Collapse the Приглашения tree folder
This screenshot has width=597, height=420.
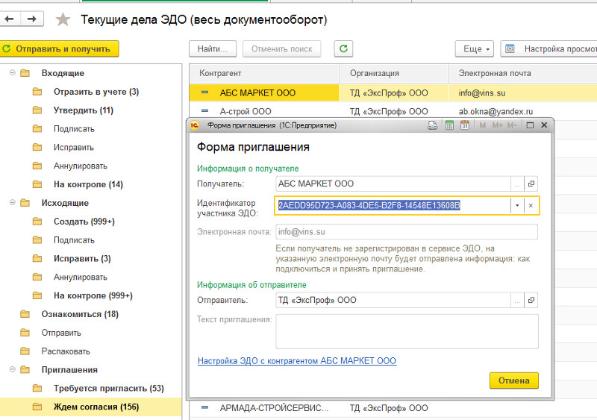coord(12,369)
